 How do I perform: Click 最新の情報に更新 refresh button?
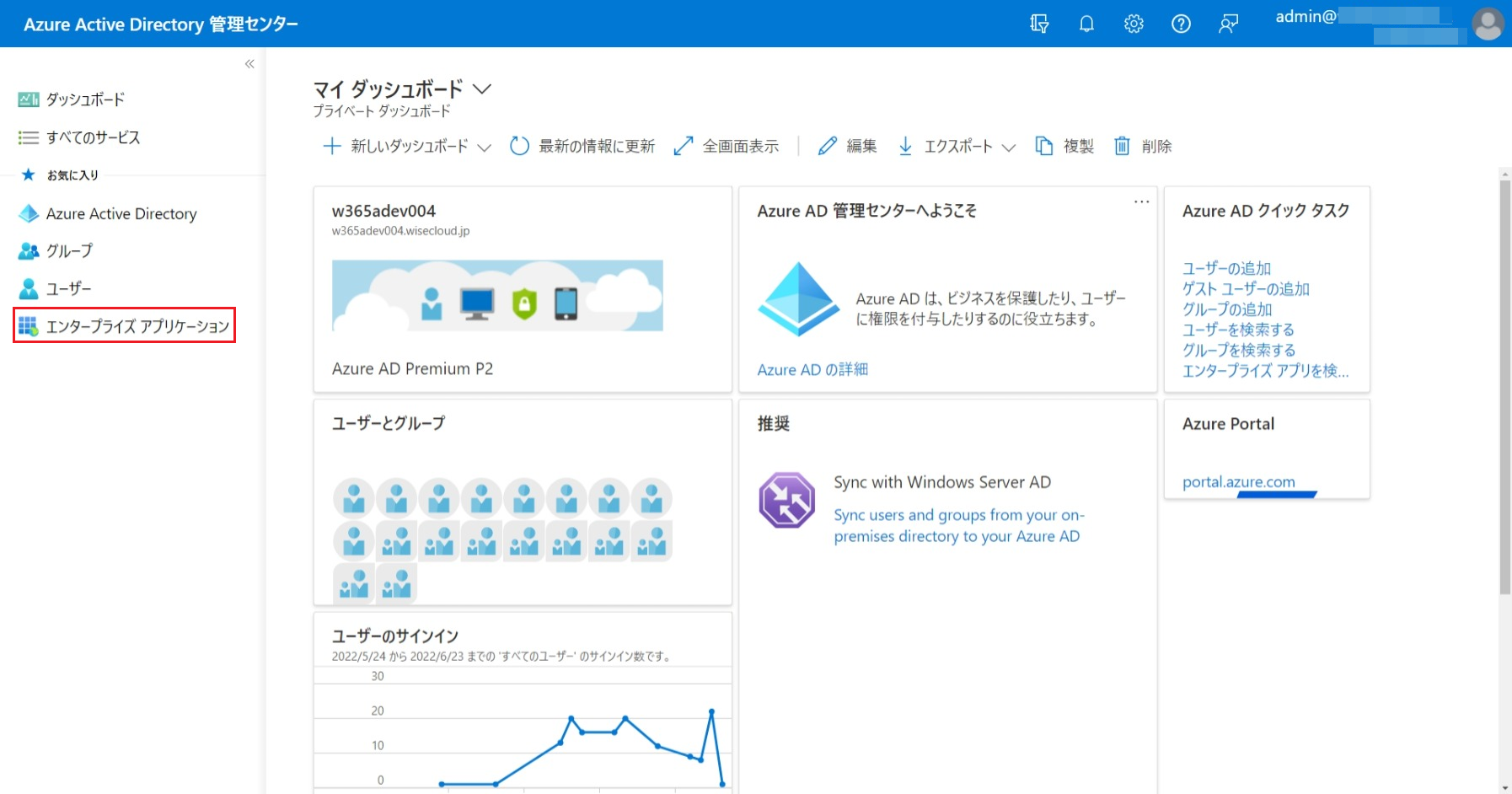[582, 147]
